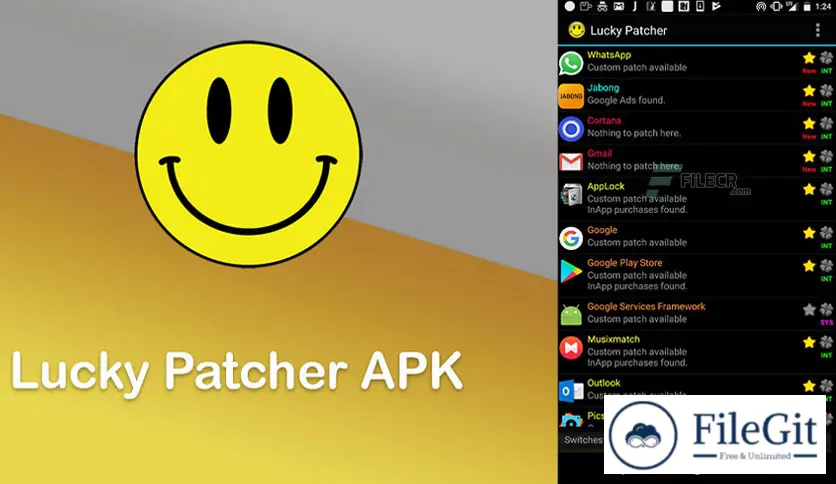Click the Wi-Fi hotspot icon in the status bar
Image resolution: width=836 pixels, height=484 pixels.
[761, 6]
